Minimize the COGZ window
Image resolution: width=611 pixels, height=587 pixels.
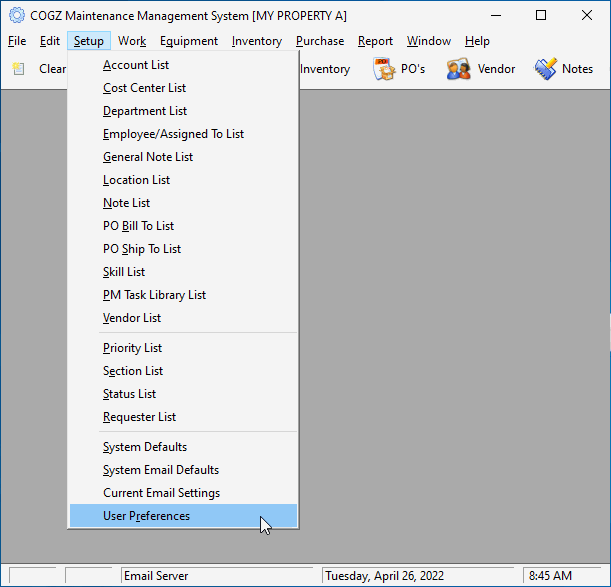(496, 16)
